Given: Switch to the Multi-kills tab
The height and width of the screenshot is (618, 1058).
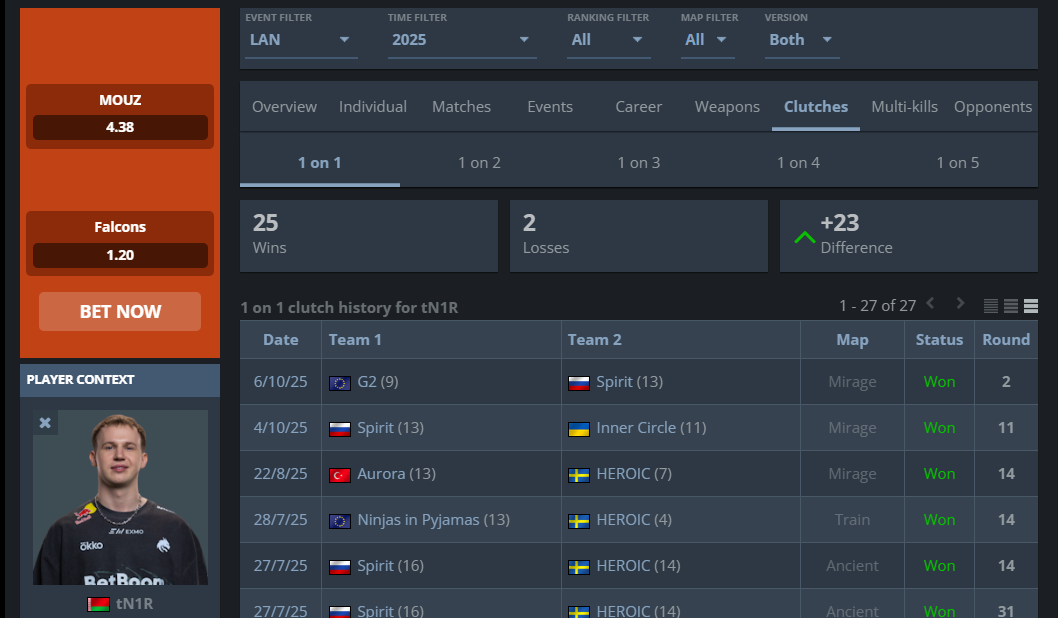Looking at the screenshot, I should [904, 107].
